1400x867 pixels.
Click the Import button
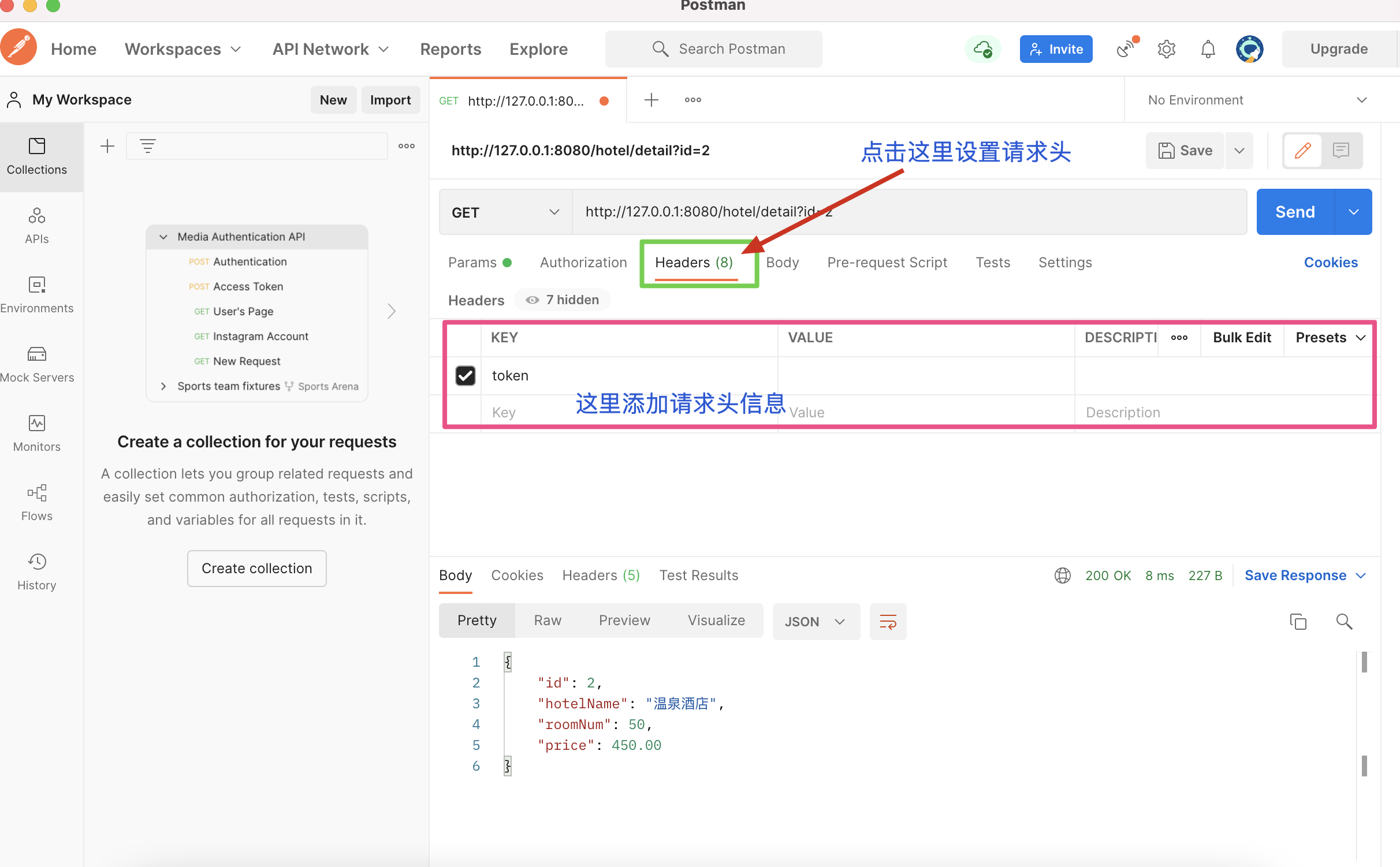(x=390, y=100)
